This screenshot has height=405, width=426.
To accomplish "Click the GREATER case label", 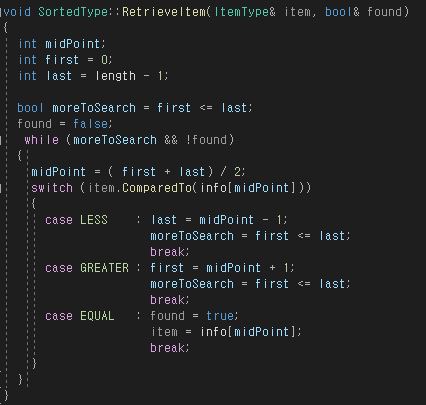I will tap(104, 268).
